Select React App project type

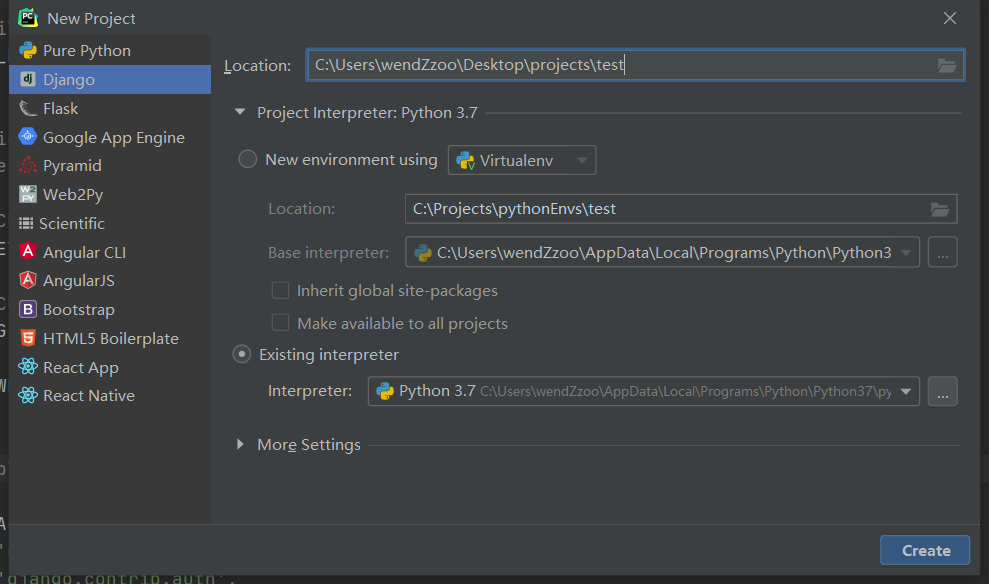click(x=110, y=366)
